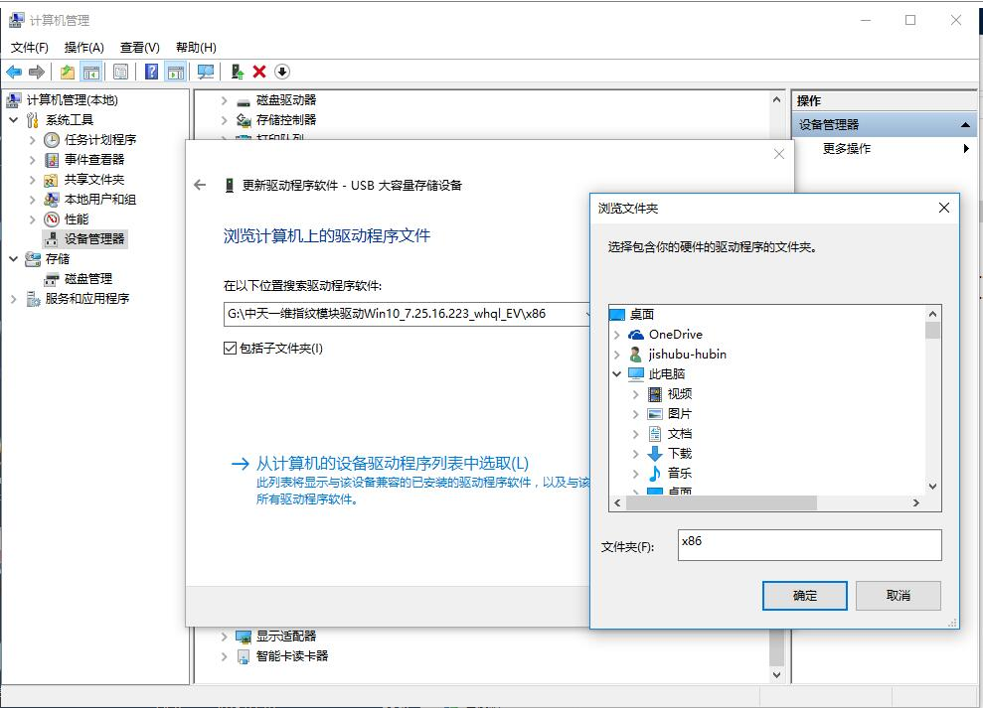This screenshot has width=983, height=710.
Task: Open the 操作(A) menu
Action: [84, 47]
